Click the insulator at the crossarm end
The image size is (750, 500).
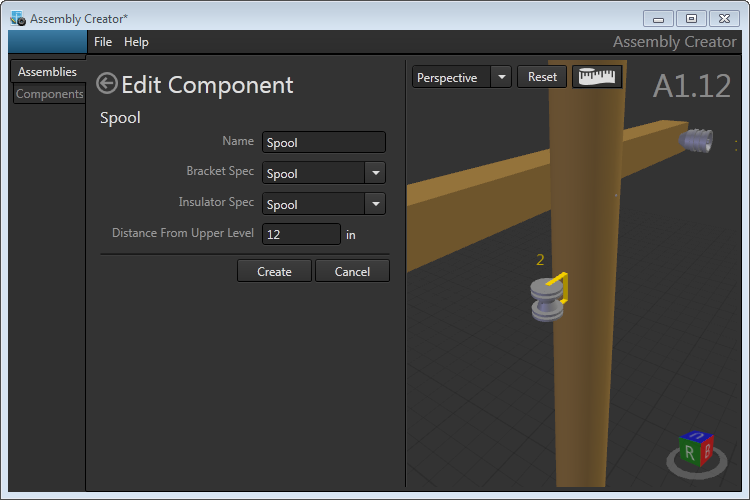point(698,141)
